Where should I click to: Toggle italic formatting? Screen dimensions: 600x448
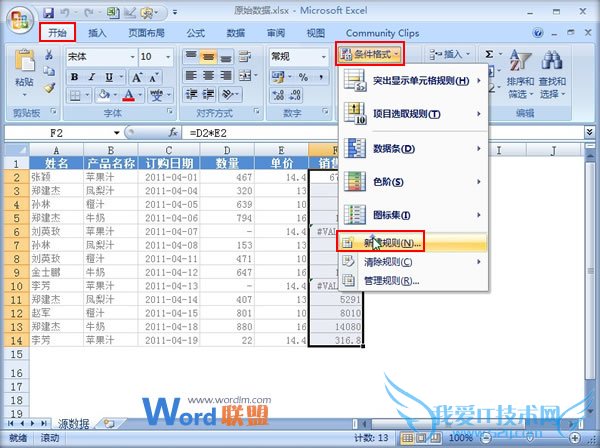pyautogui.click(x=92, y=77)
